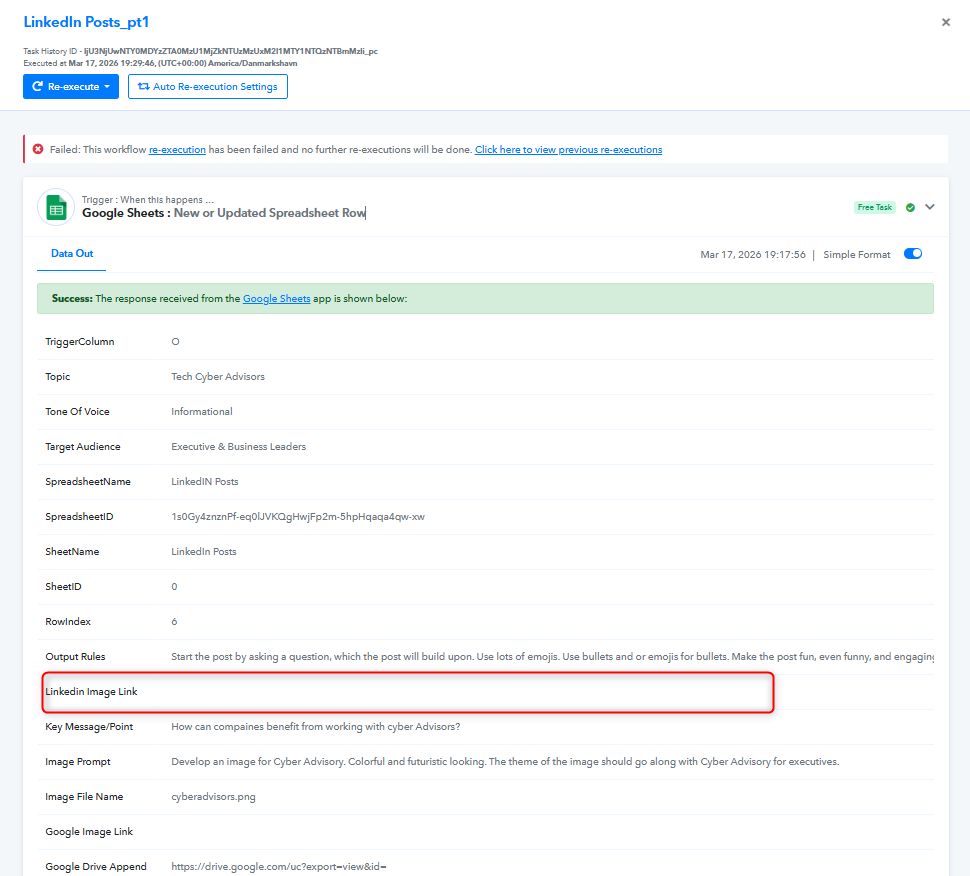Viewport: 970px width, 876px height.
Task: Toggle the Simple Format switch
Action: [x=912, y=254]
